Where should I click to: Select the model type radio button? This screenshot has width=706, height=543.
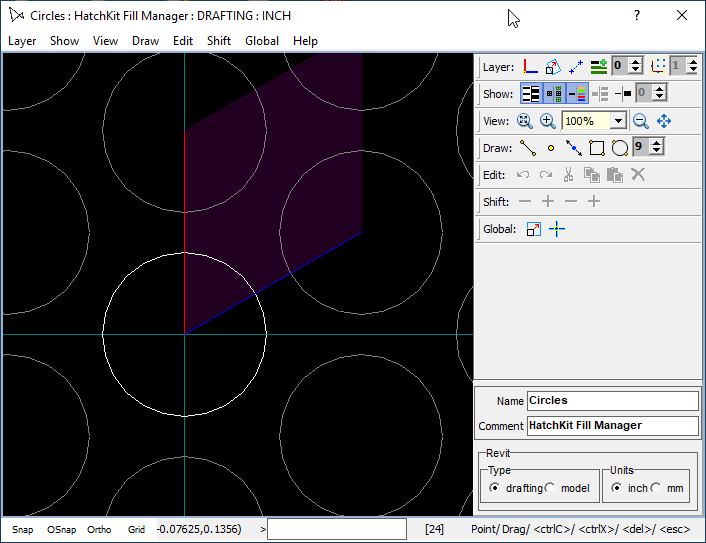point(551,487)
